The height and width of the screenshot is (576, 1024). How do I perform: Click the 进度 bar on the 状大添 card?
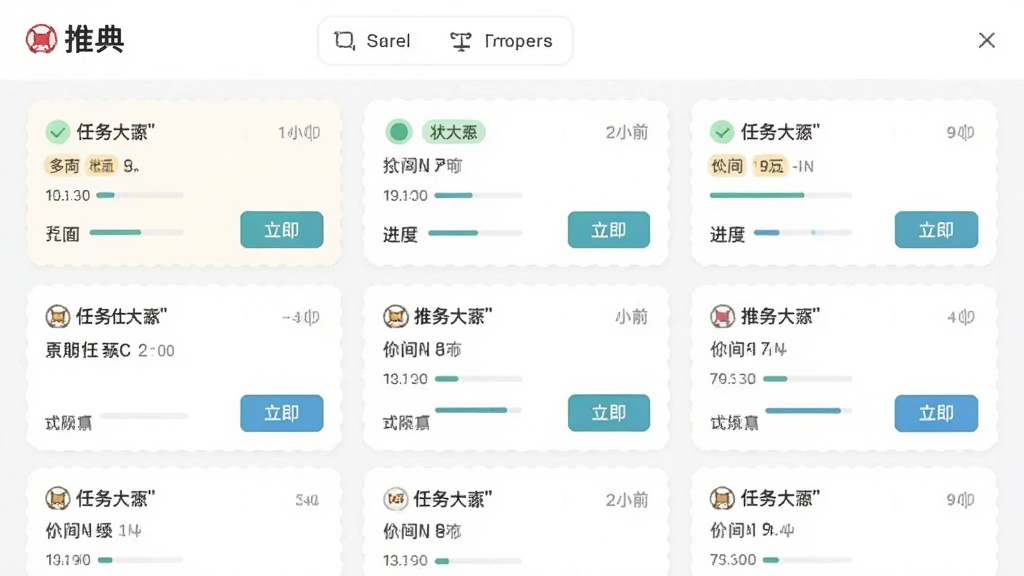[x=475, y=232]
